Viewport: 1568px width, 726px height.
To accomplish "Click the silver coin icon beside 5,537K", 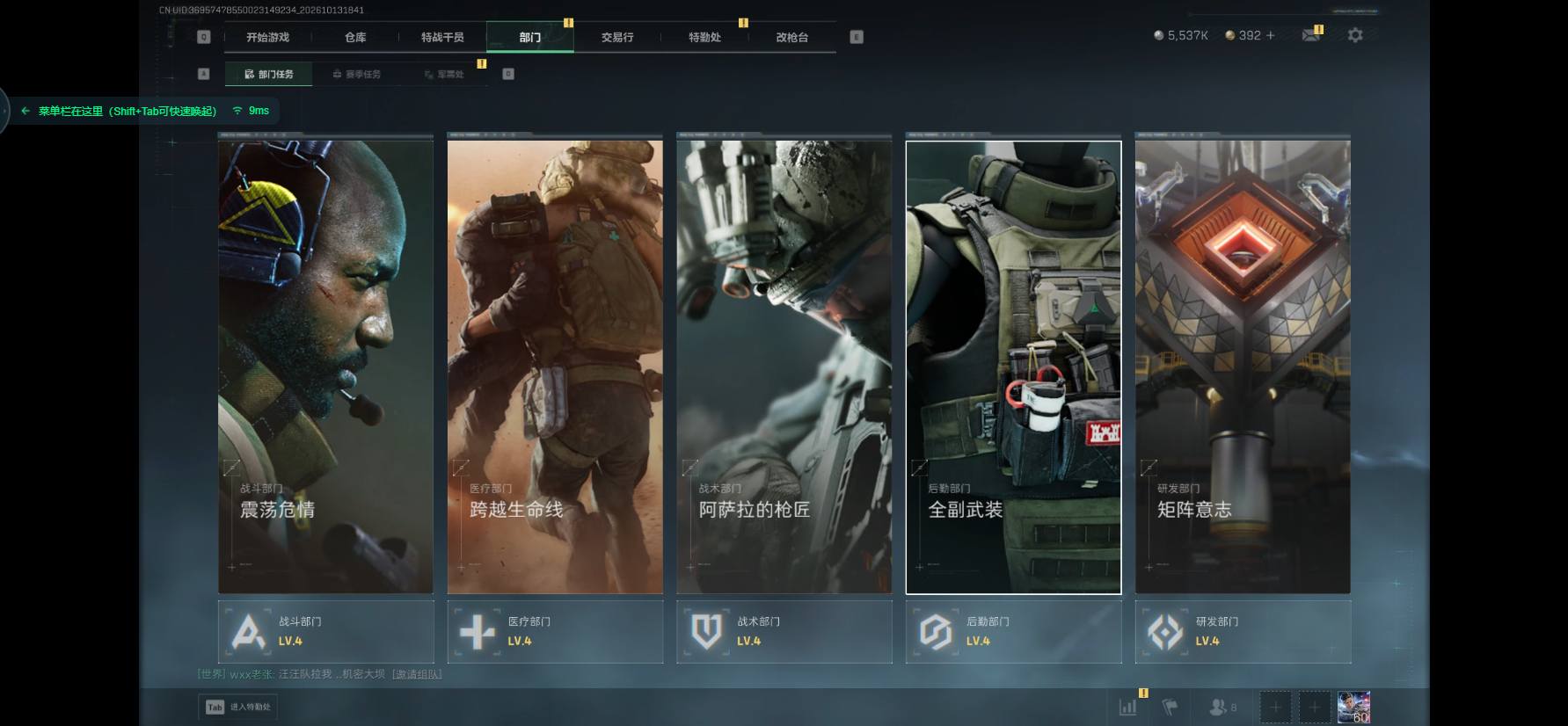I will (1159, 35).
